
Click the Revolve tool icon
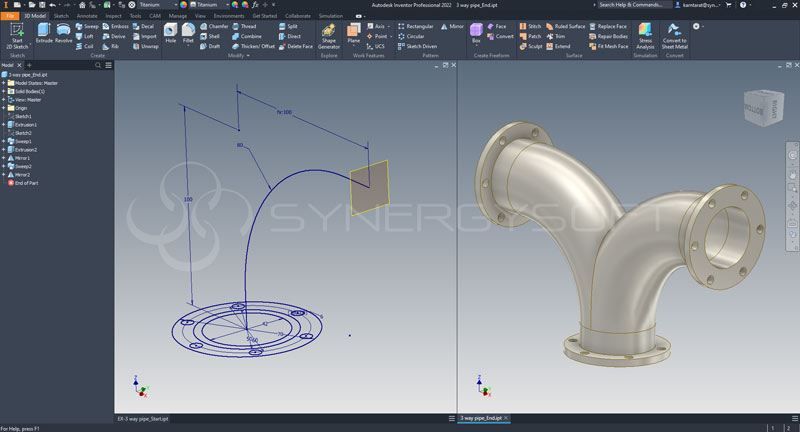[x=64, y=32]
